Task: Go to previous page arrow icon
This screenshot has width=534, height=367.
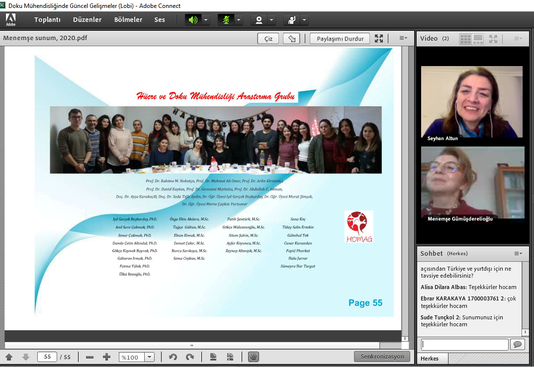Action: 9,357
